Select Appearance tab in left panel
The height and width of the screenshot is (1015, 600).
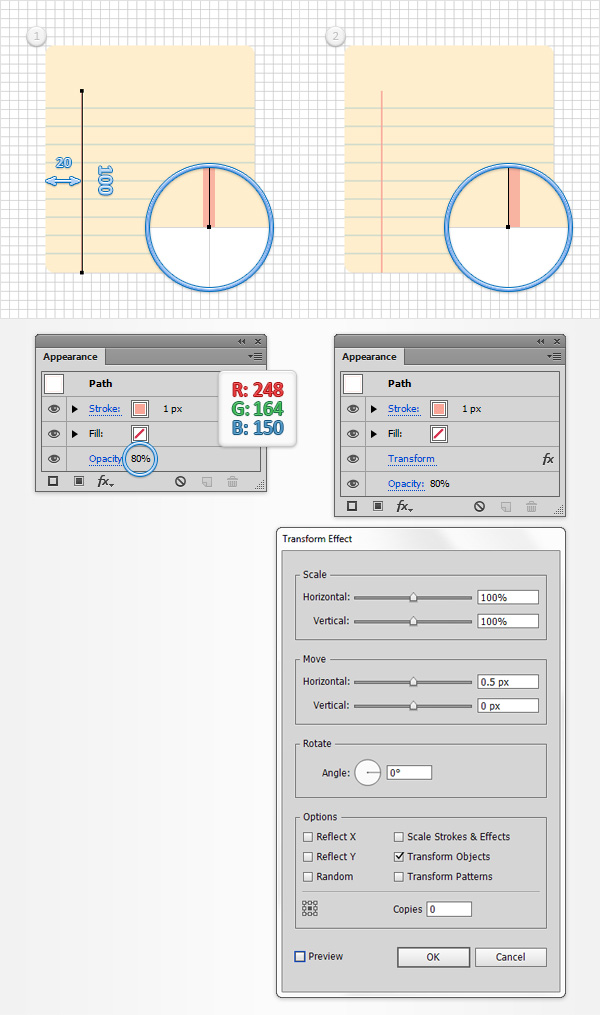[x=71, y=357]
